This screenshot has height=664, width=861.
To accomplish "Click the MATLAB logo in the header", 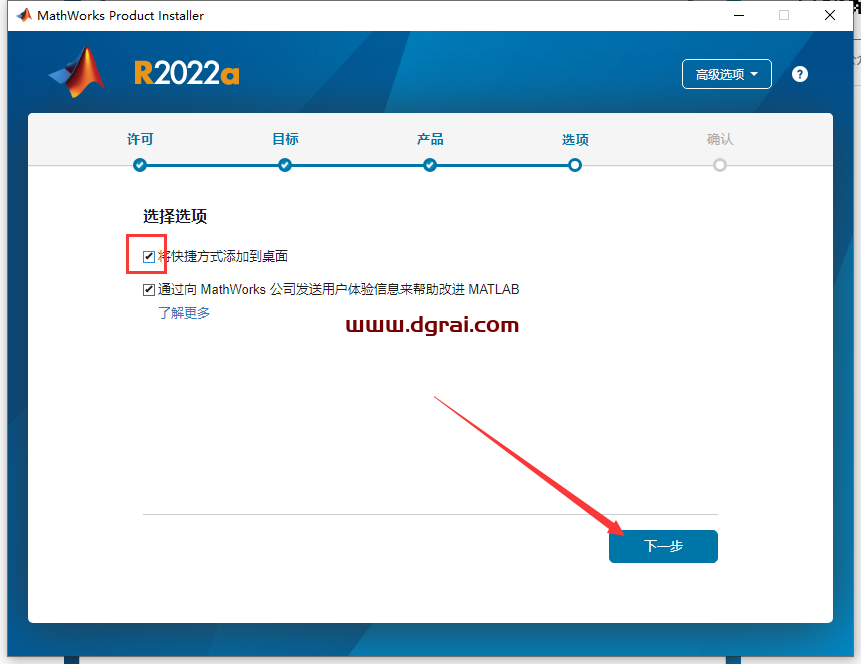I will click(77, 72).
